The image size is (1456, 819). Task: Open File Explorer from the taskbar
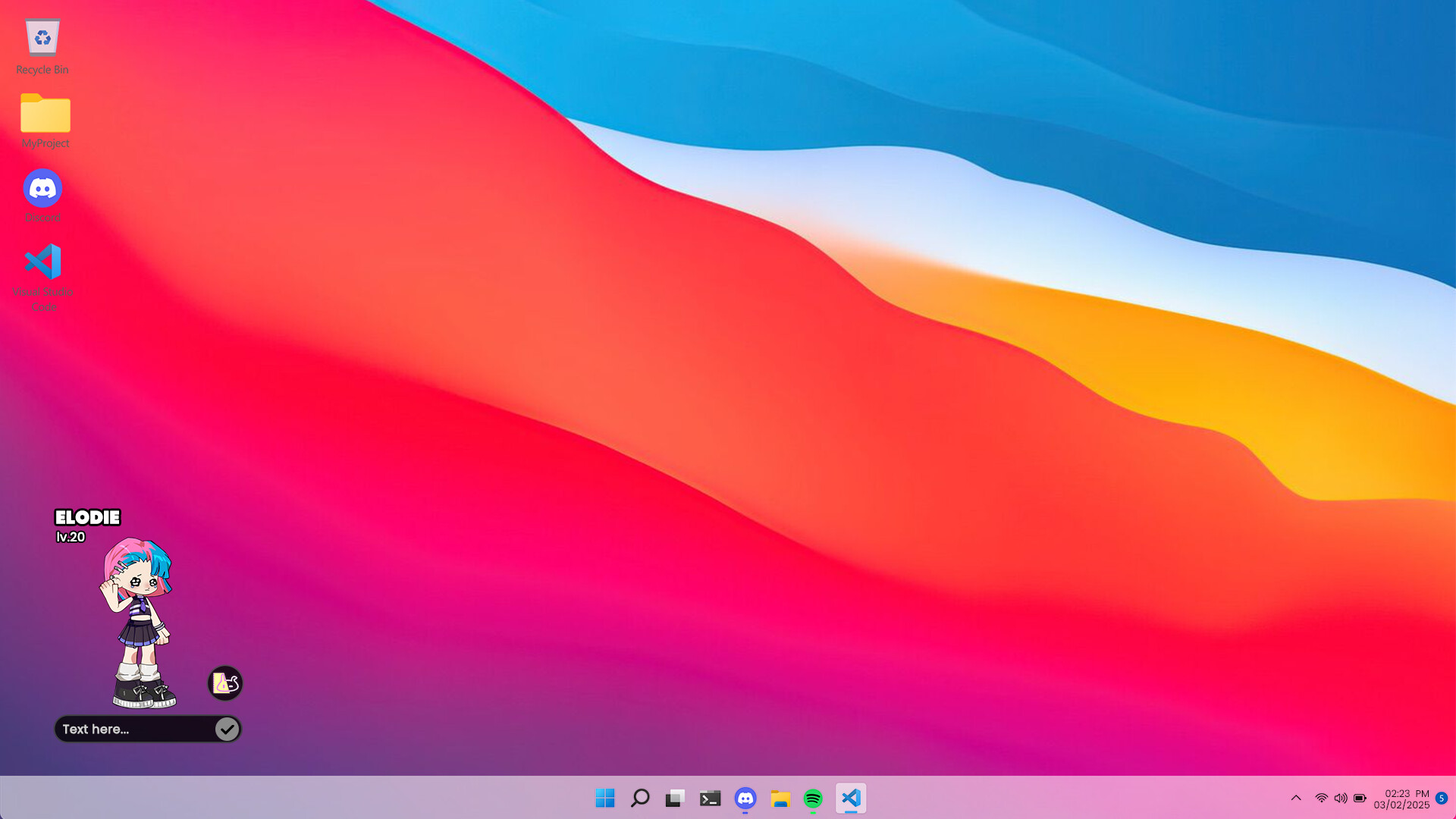pyautogui.click(x=780, y=798)
